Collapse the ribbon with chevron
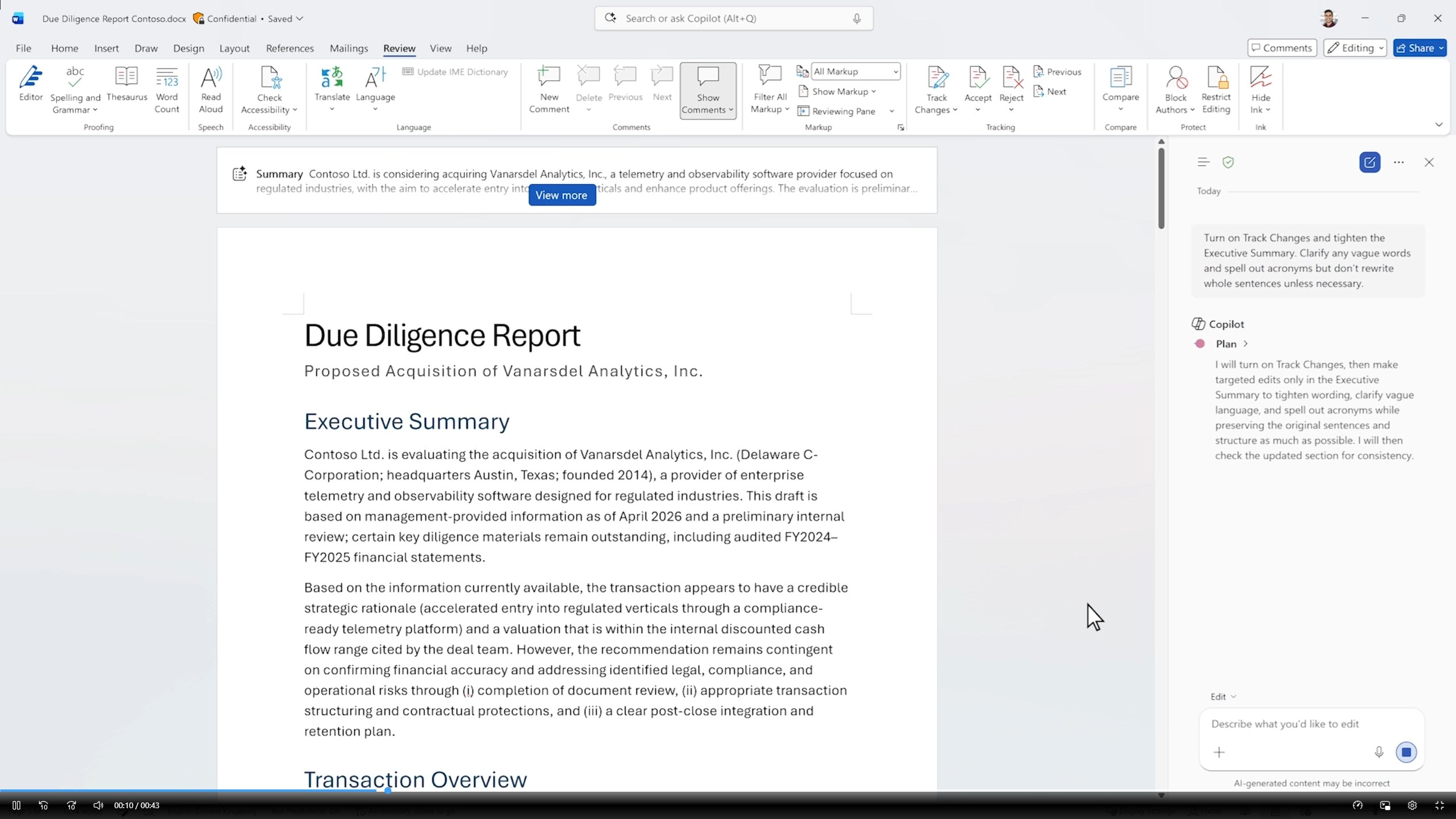This screenshot has width=1456, height=819. point(1438,125)
